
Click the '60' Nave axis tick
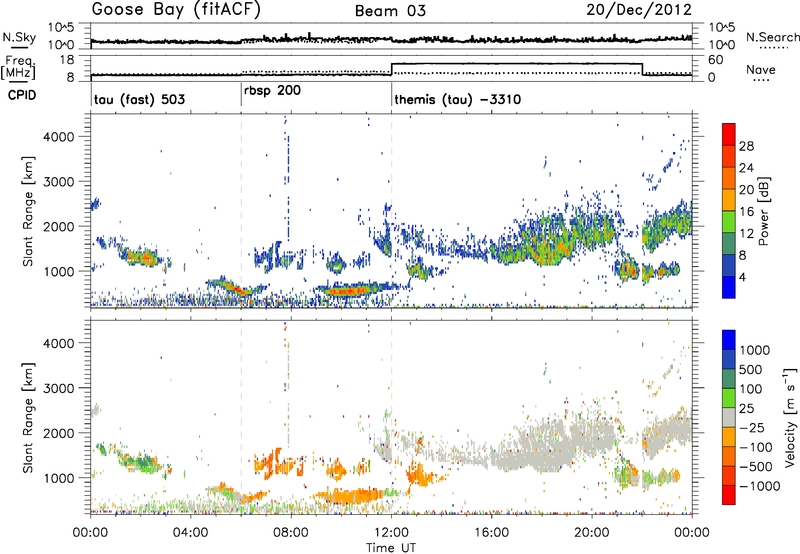pos(715,60)
